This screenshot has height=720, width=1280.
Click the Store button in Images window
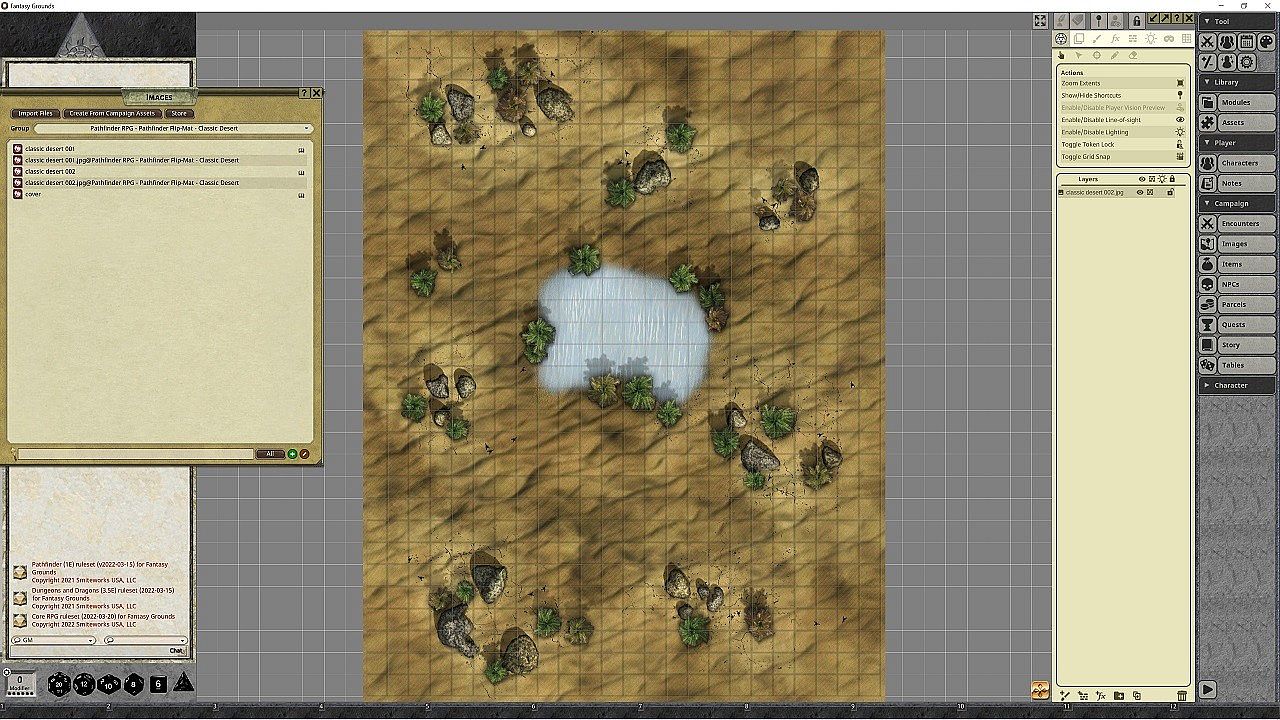[x=179, y=114]
